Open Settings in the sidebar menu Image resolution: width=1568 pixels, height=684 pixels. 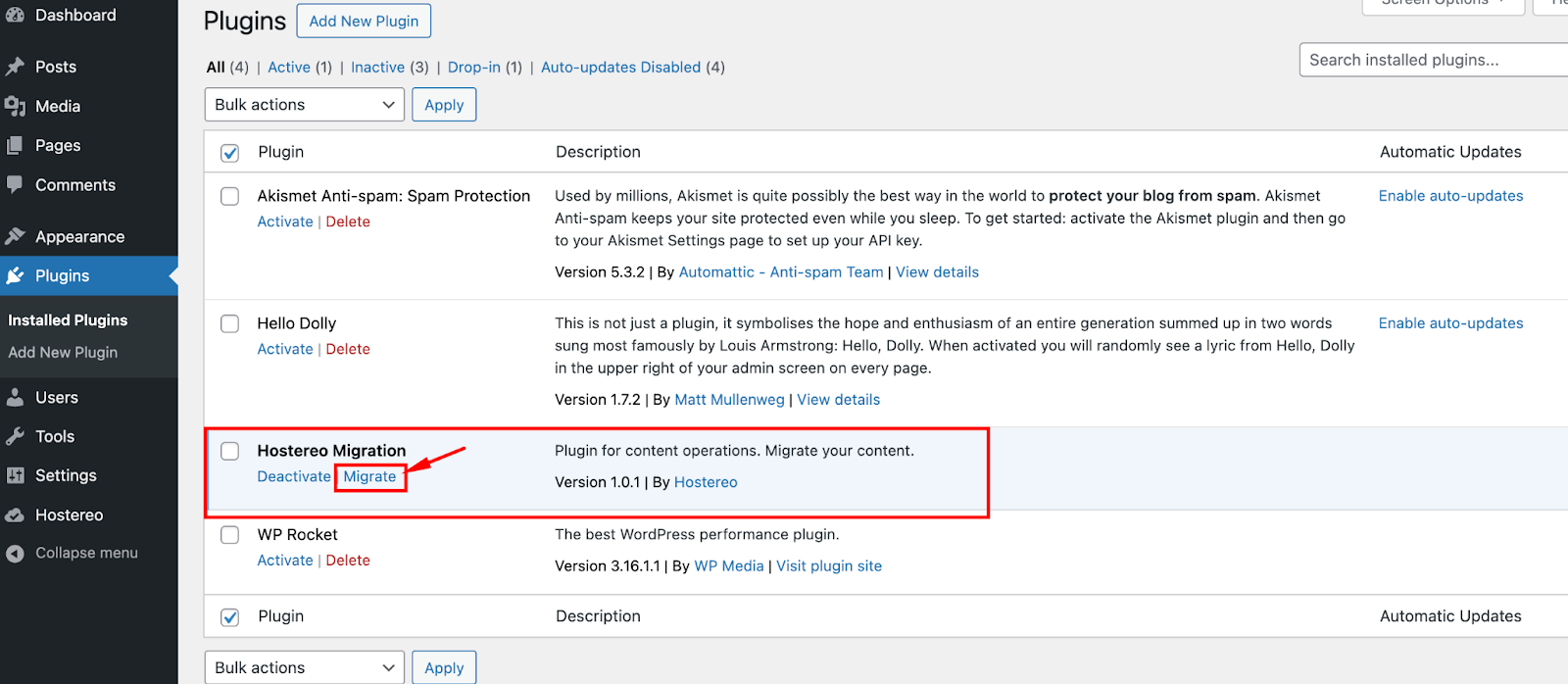[x=66, y=475]
